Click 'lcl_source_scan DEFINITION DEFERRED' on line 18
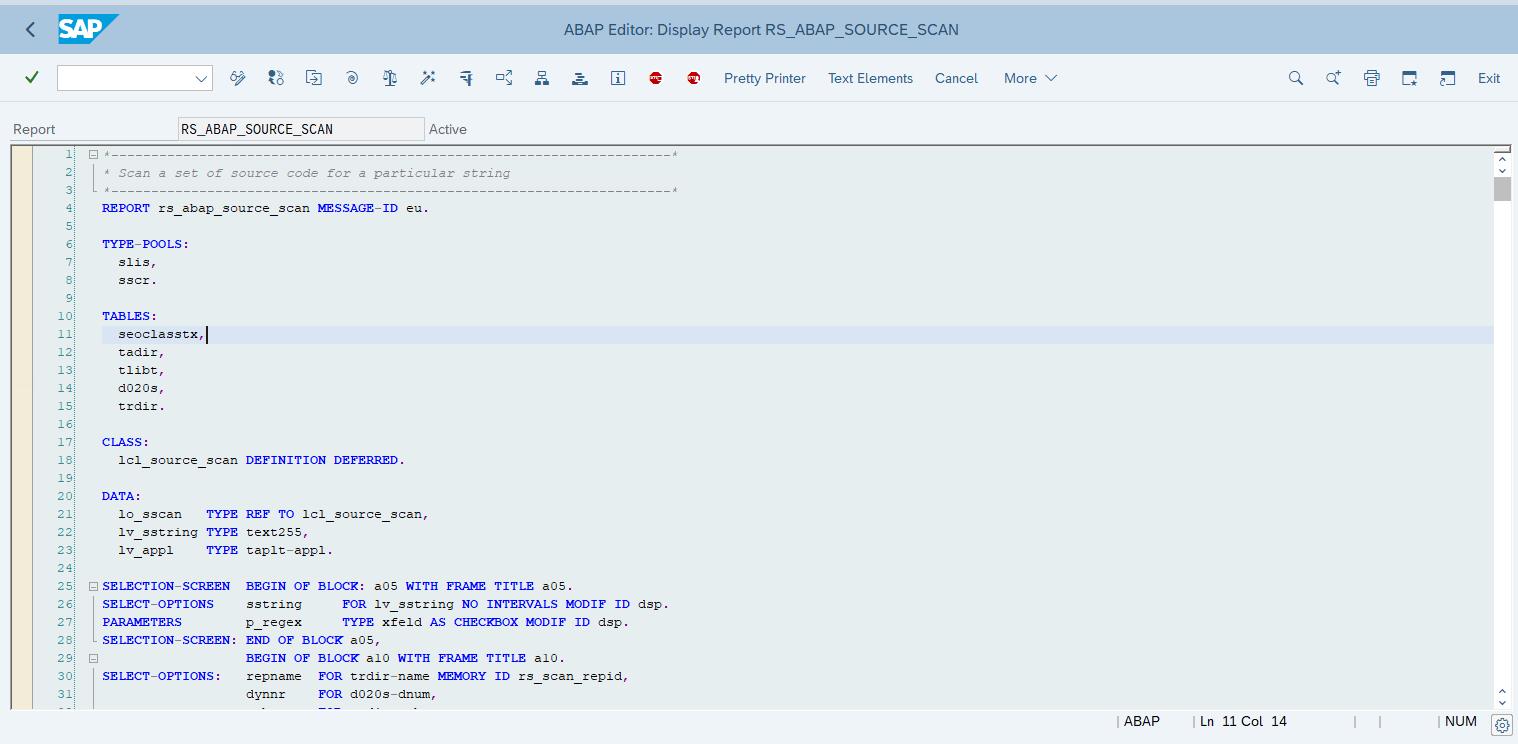The image size is (1518, 744). [x=258, y=460]
